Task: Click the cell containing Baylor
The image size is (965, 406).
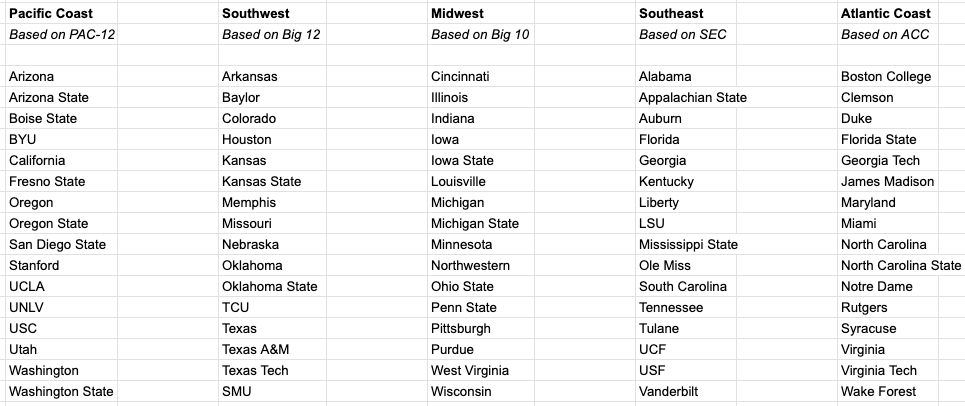Action: tap(241, 98)
